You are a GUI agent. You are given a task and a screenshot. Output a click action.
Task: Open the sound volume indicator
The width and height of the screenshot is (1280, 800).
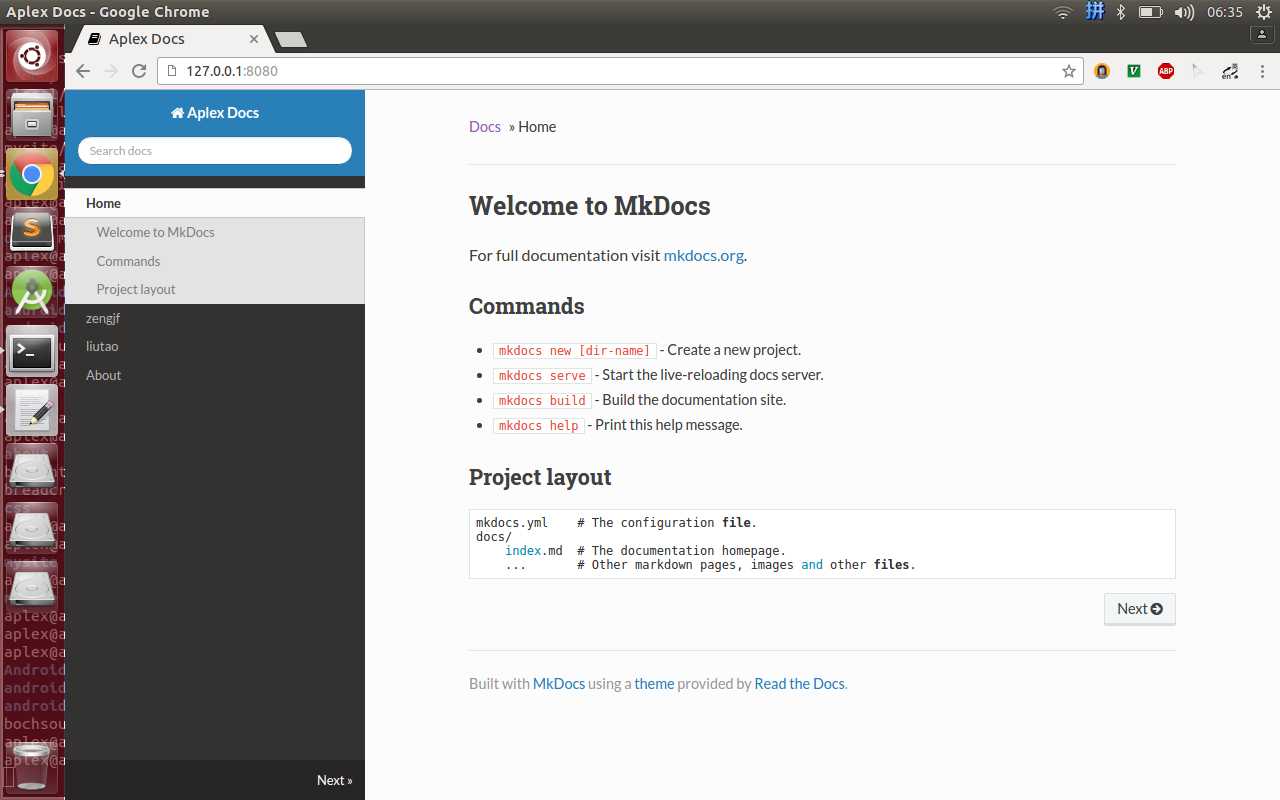(1184, 12)
